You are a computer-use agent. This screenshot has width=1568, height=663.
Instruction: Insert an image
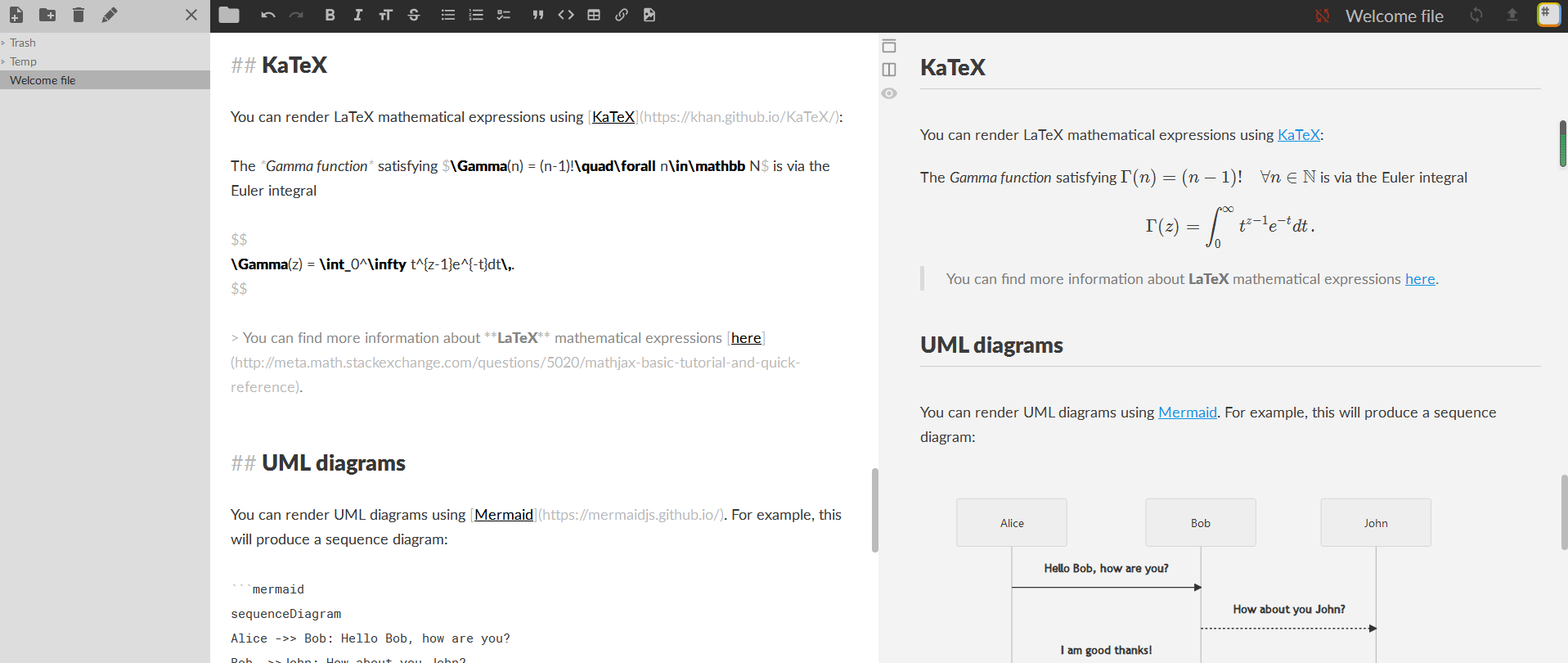click(649, 15)
